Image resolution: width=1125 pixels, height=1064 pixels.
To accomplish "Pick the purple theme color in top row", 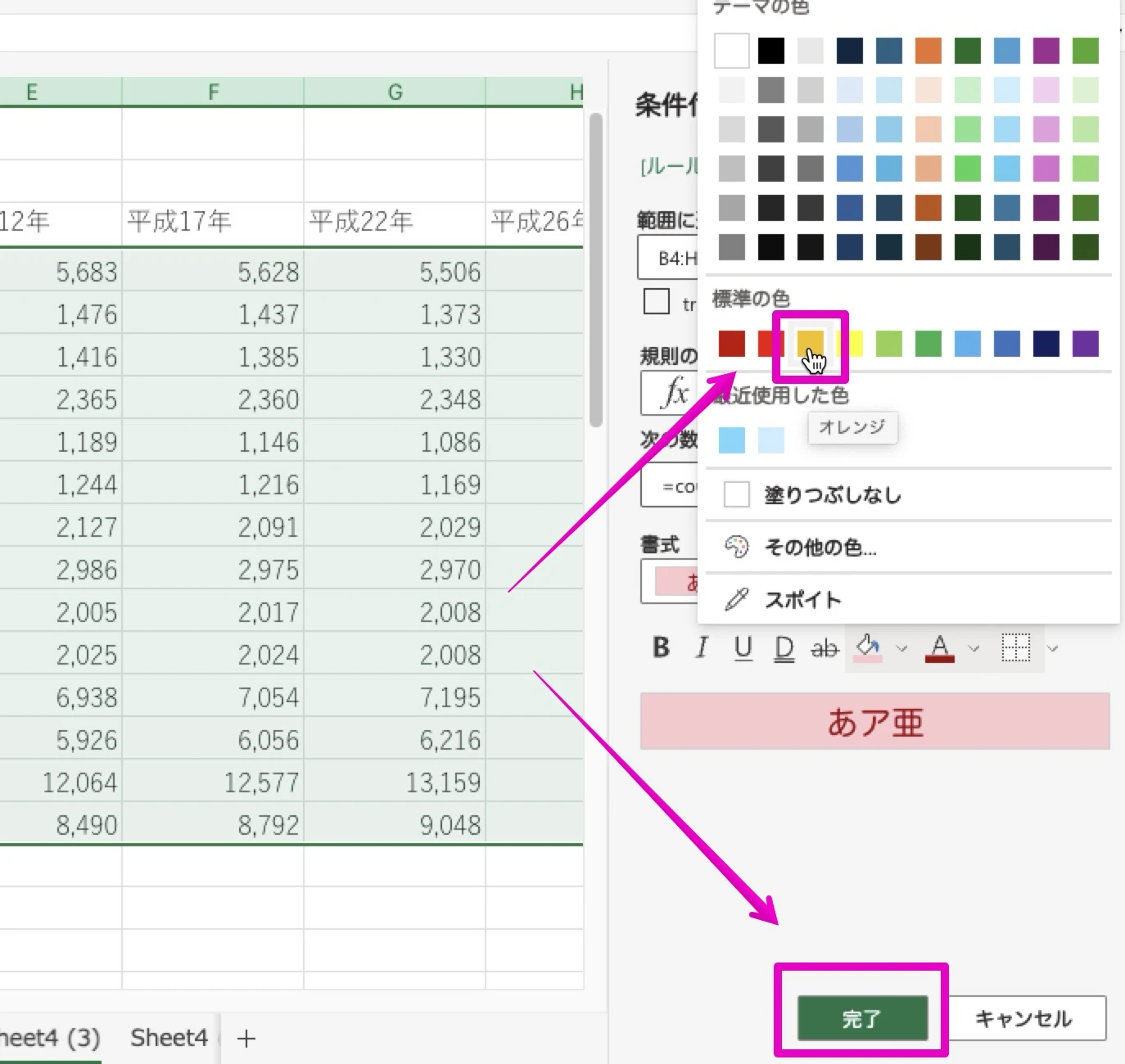I will coord(1046,51).
